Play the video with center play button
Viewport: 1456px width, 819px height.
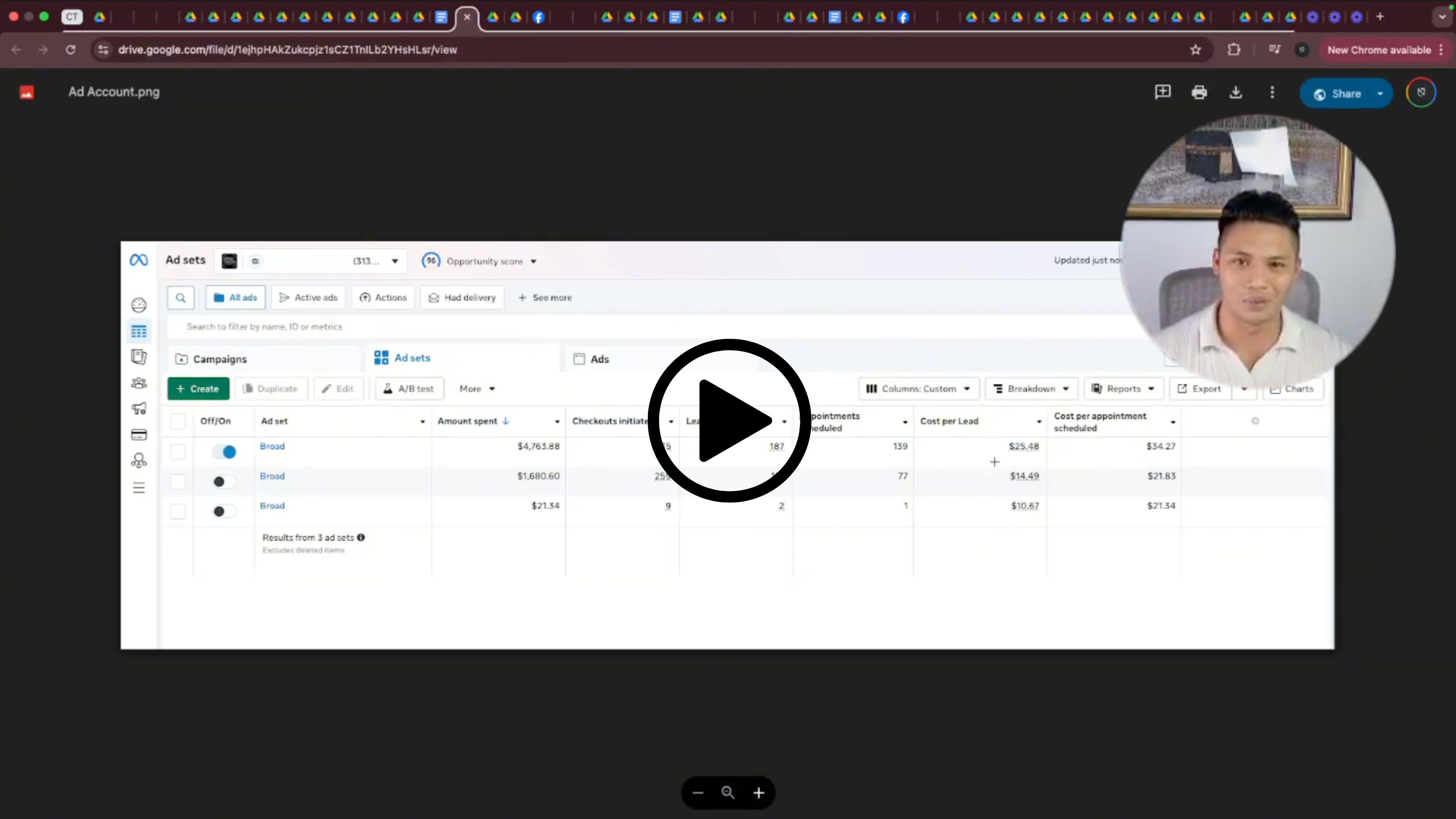(x=729, y=421)
